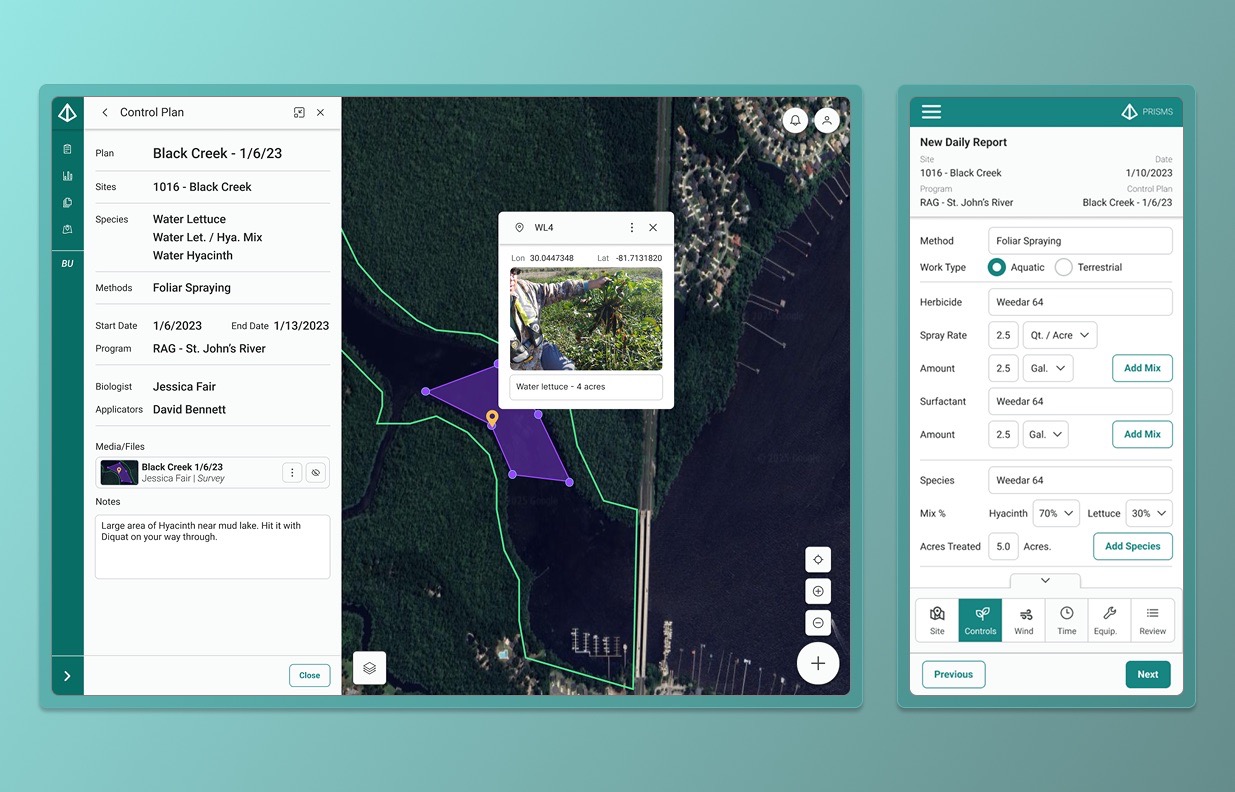
Task: Click the Acres Treated value 5.0
Action: click(1003, 546)
